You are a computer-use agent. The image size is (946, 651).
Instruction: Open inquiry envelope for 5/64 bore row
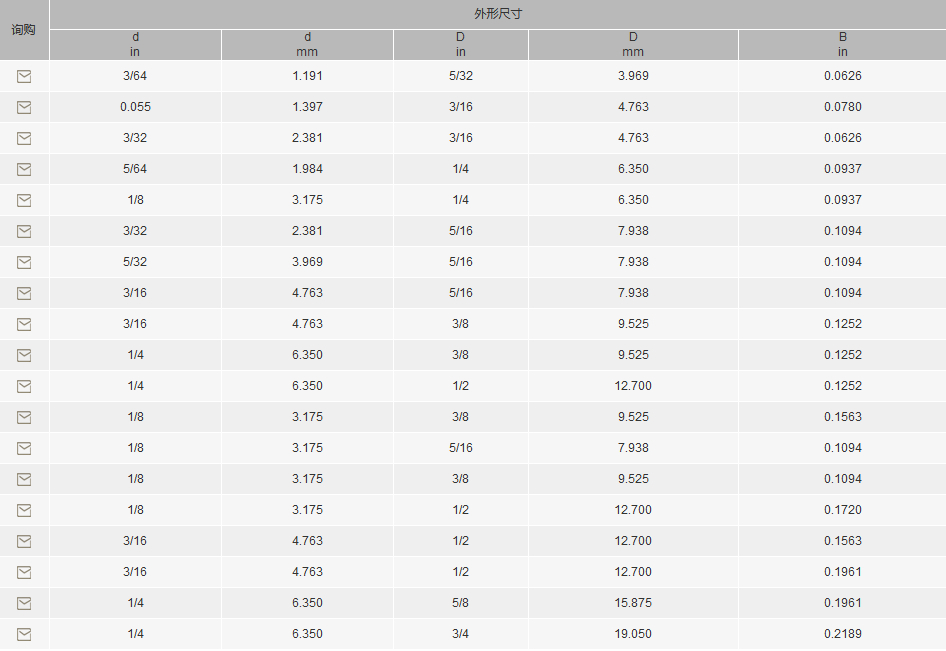24,170
